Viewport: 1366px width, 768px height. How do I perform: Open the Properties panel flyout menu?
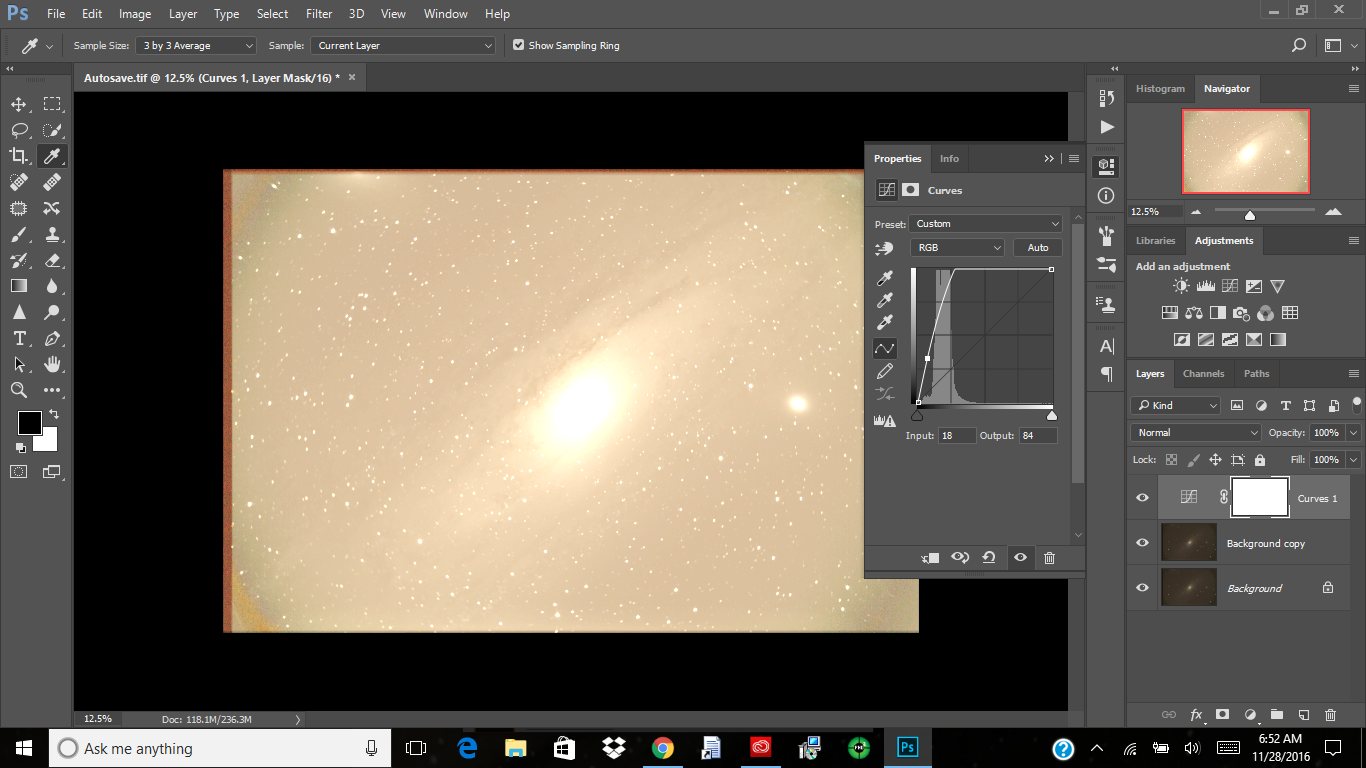click(1074, 158)
